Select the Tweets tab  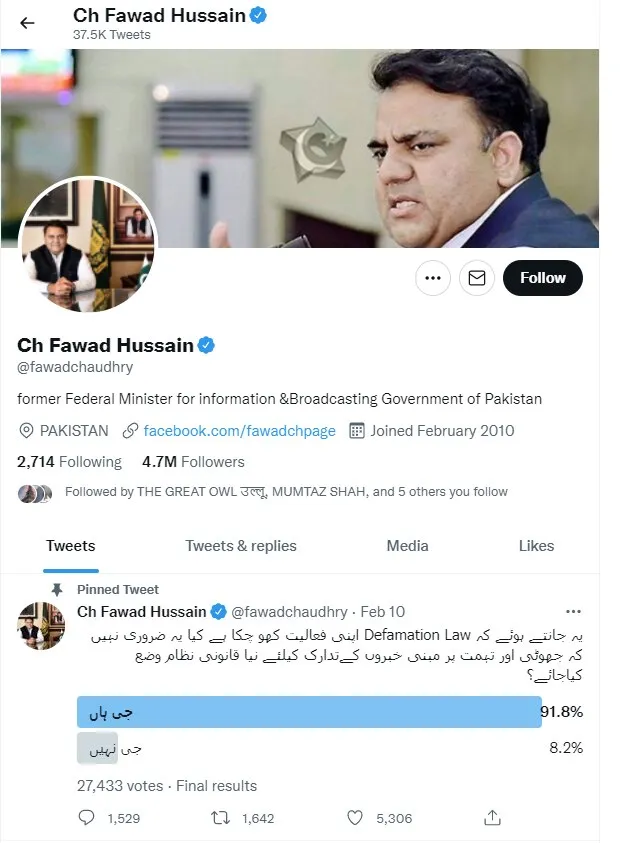pos(70,546)
